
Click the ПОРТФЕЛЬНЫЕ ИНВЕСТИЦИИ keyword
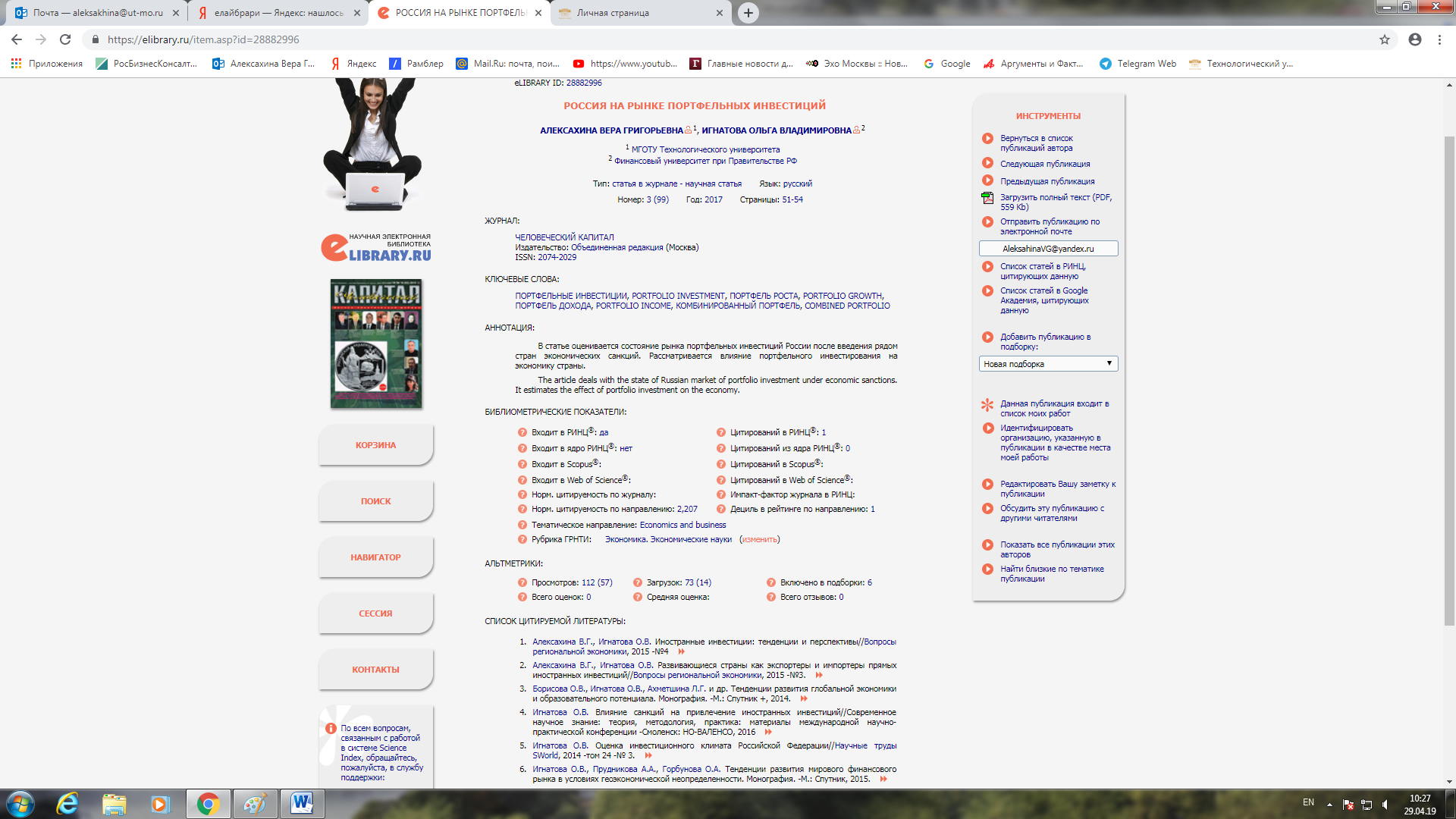tap(571, 296)
